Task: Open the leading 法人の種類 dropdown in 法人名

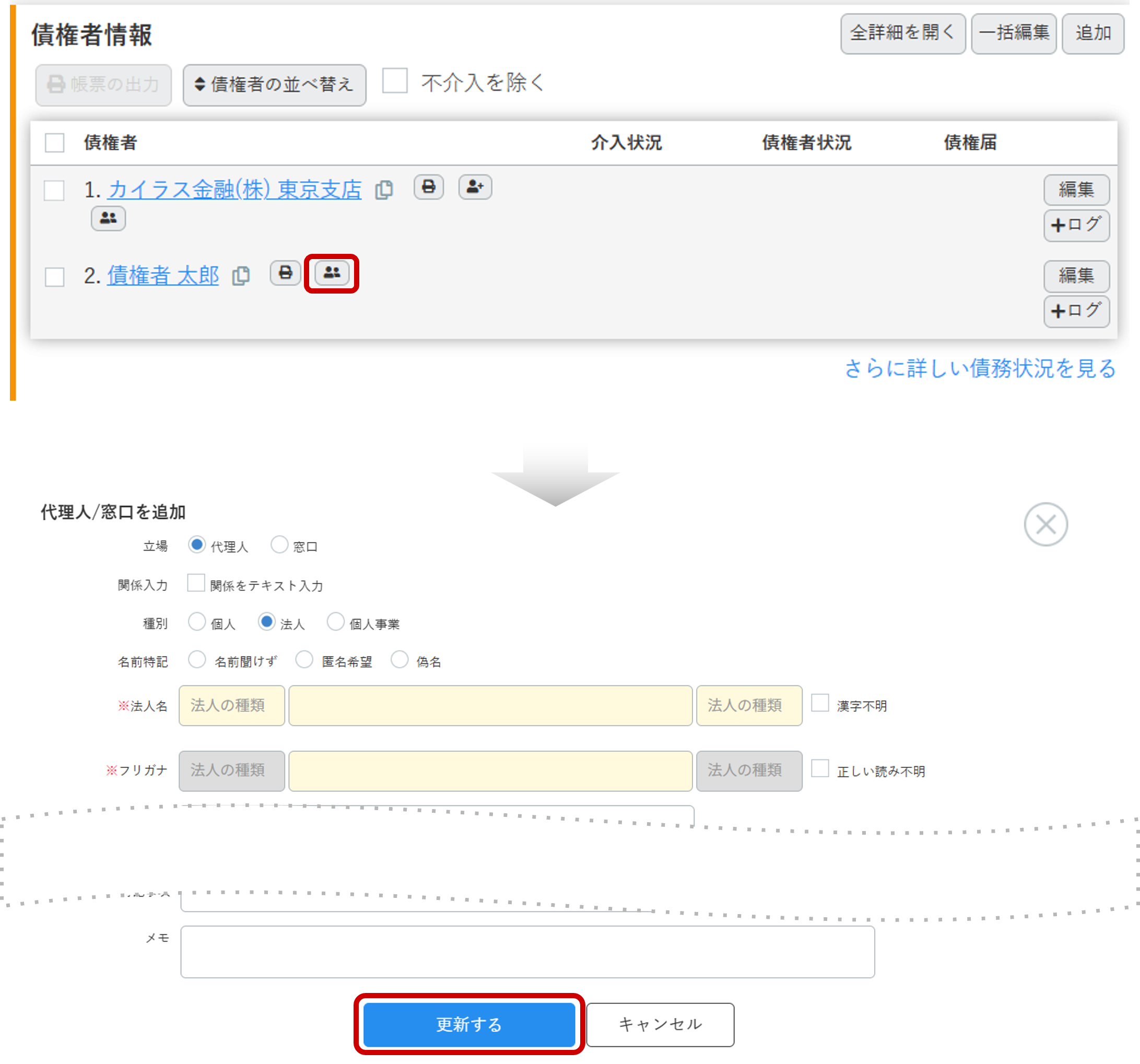Action: [232, 706]
